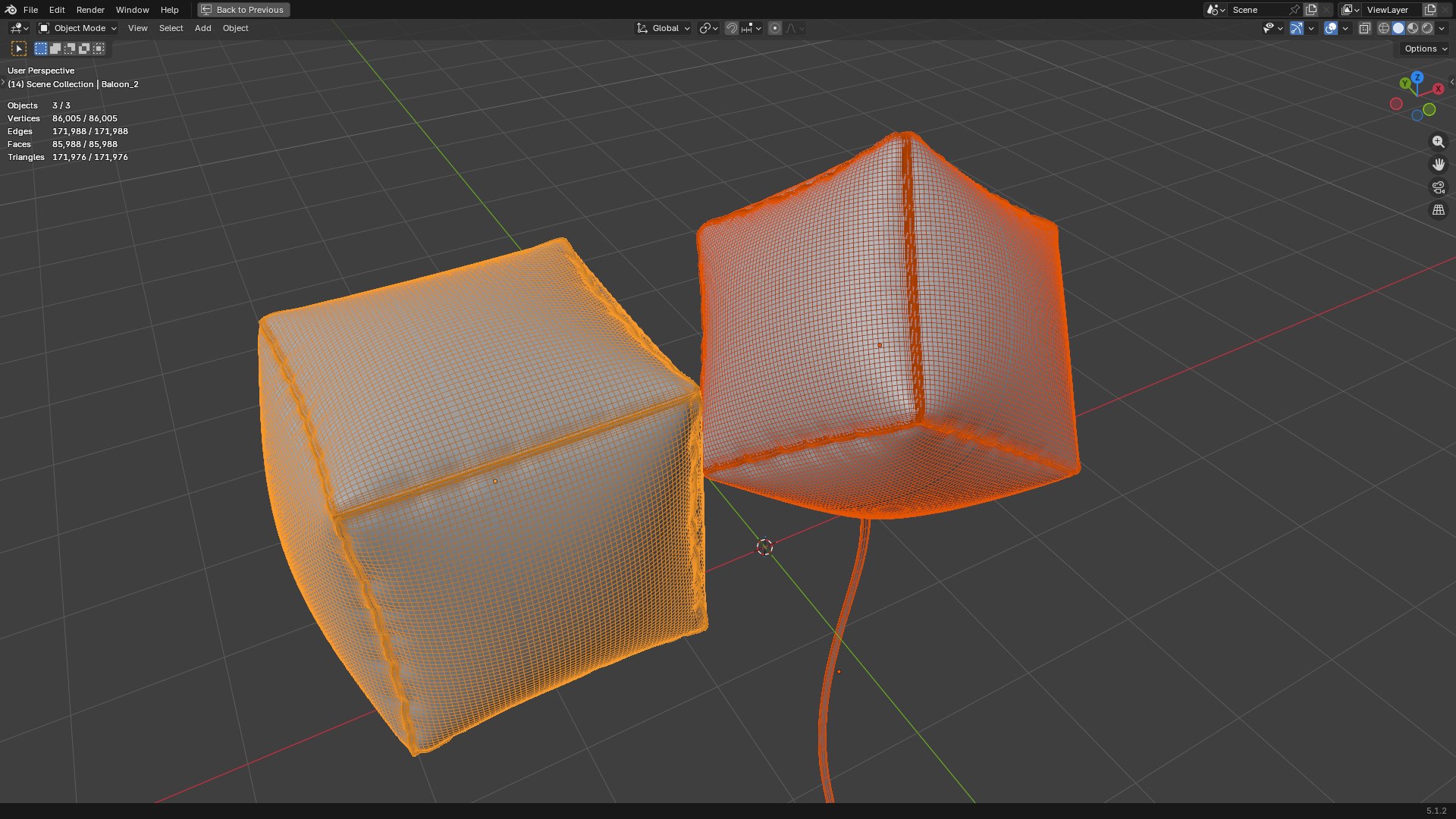Open the Render menu

tap(90, 10)
